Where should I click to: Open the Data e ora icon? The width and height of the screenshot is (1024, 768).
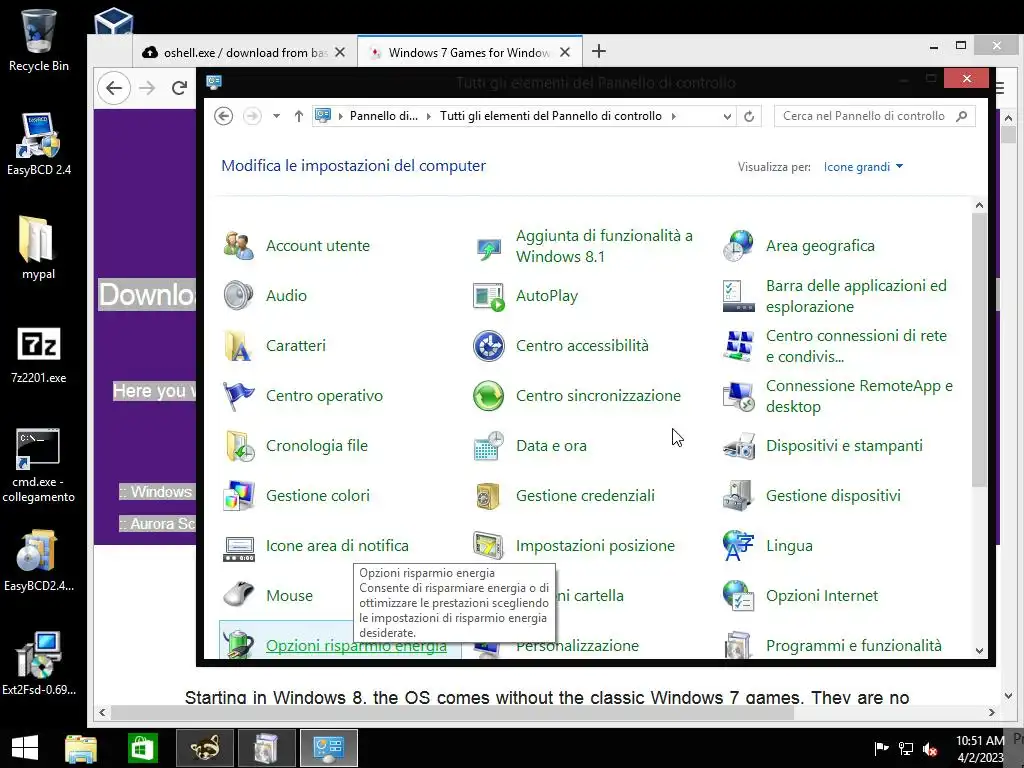[x=488, y=446]
